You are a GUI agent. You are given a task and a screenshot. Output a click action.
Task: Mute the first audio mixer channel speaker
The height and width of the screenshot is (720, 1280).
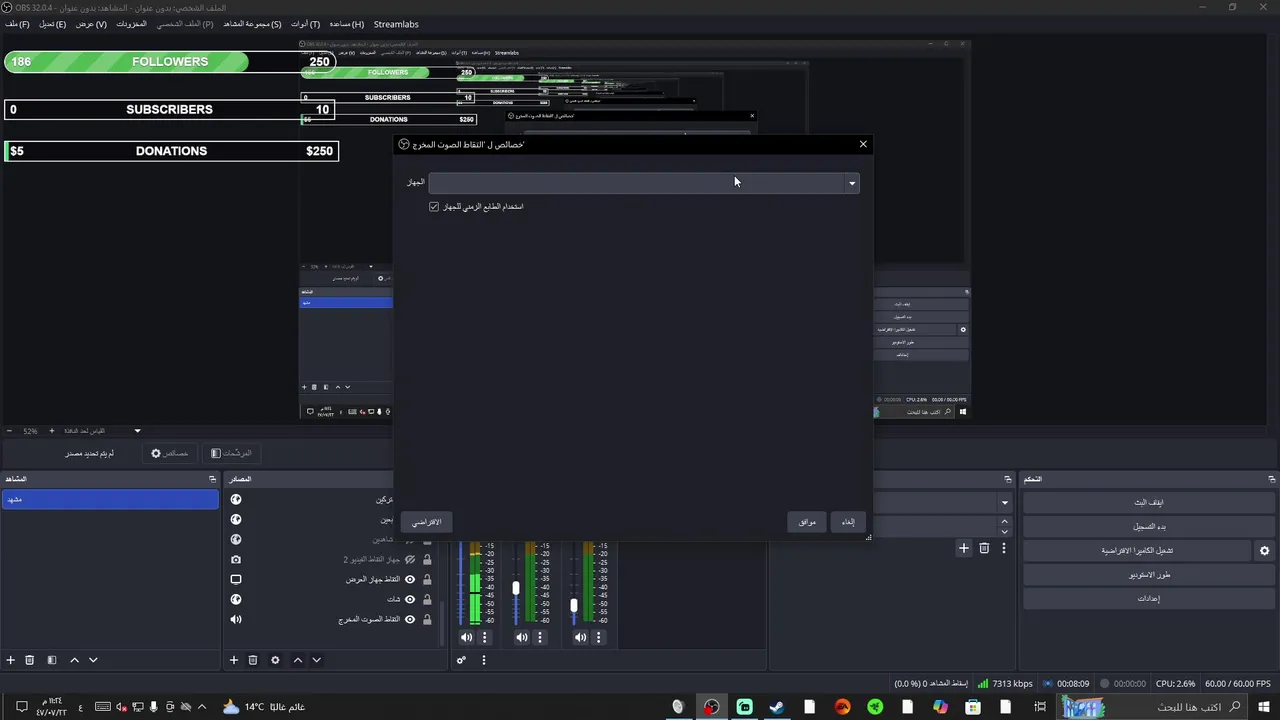click(x=466, y=637)
